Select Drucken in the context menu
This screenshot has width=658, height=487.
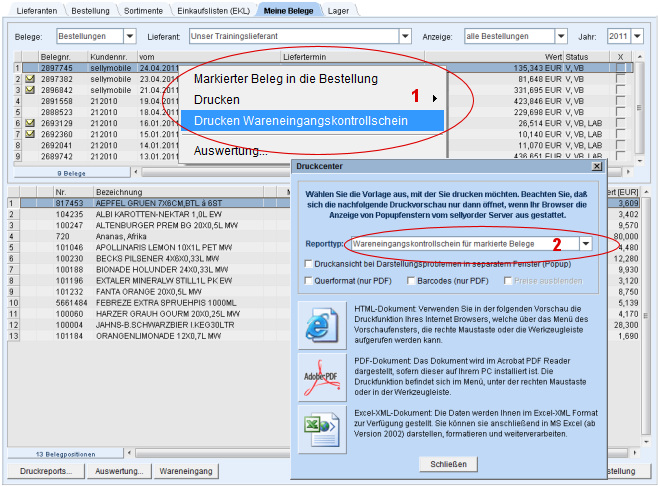[313, 100]
